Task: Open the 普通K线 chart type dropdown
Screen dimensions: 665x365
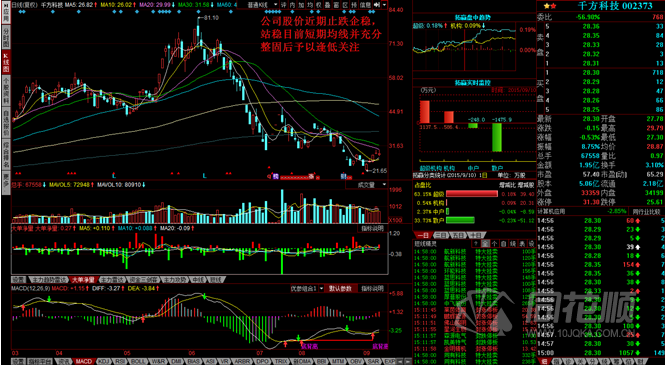Action: point(263,5)
